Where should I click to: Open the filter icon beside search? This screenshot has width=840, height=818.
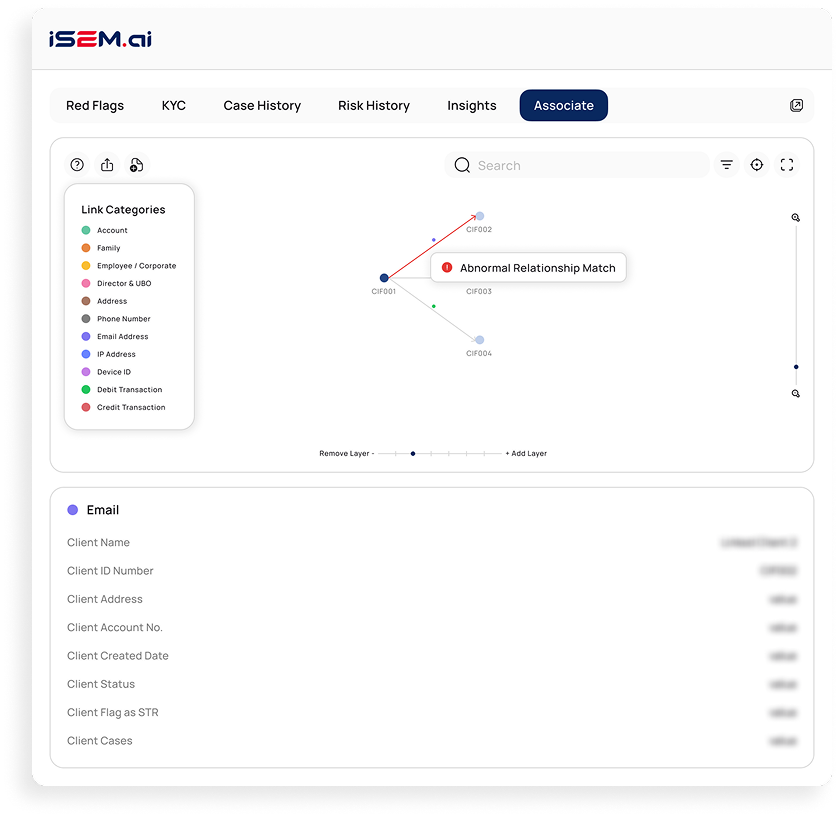pos(726,164)
